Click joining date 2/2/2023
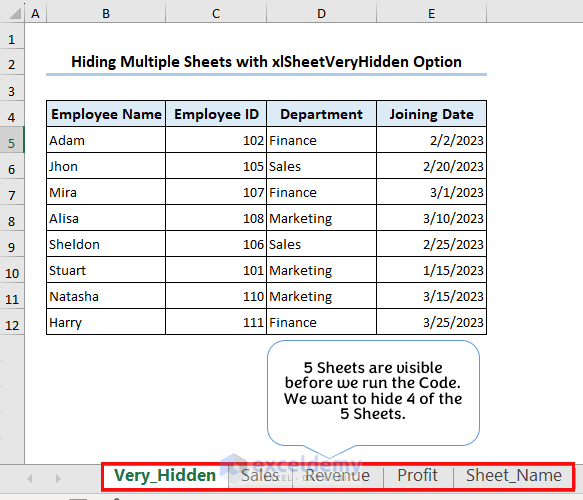The height and width of the screenshot is (500, 583). point(431,140)
